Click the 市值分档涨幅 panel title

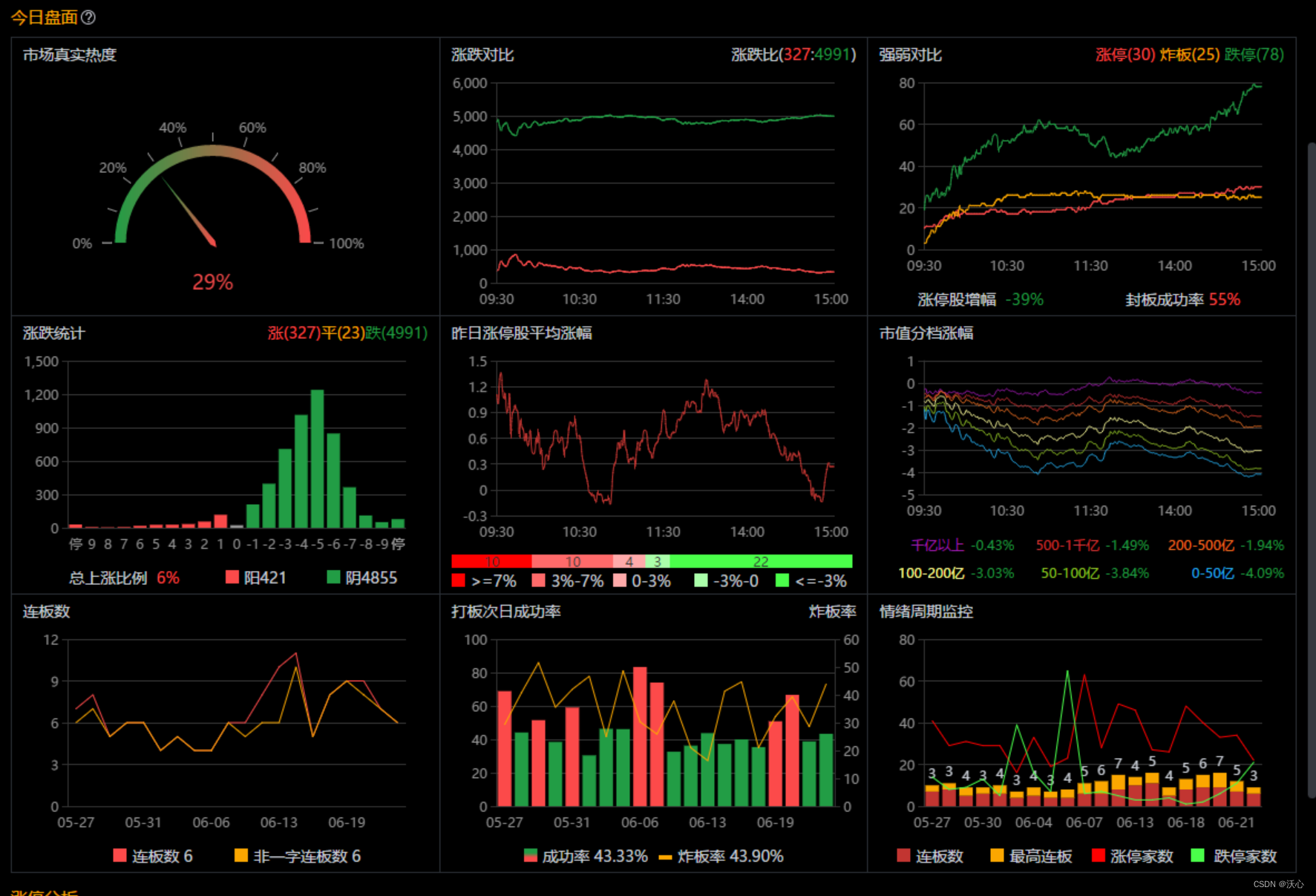click(926, 333)
